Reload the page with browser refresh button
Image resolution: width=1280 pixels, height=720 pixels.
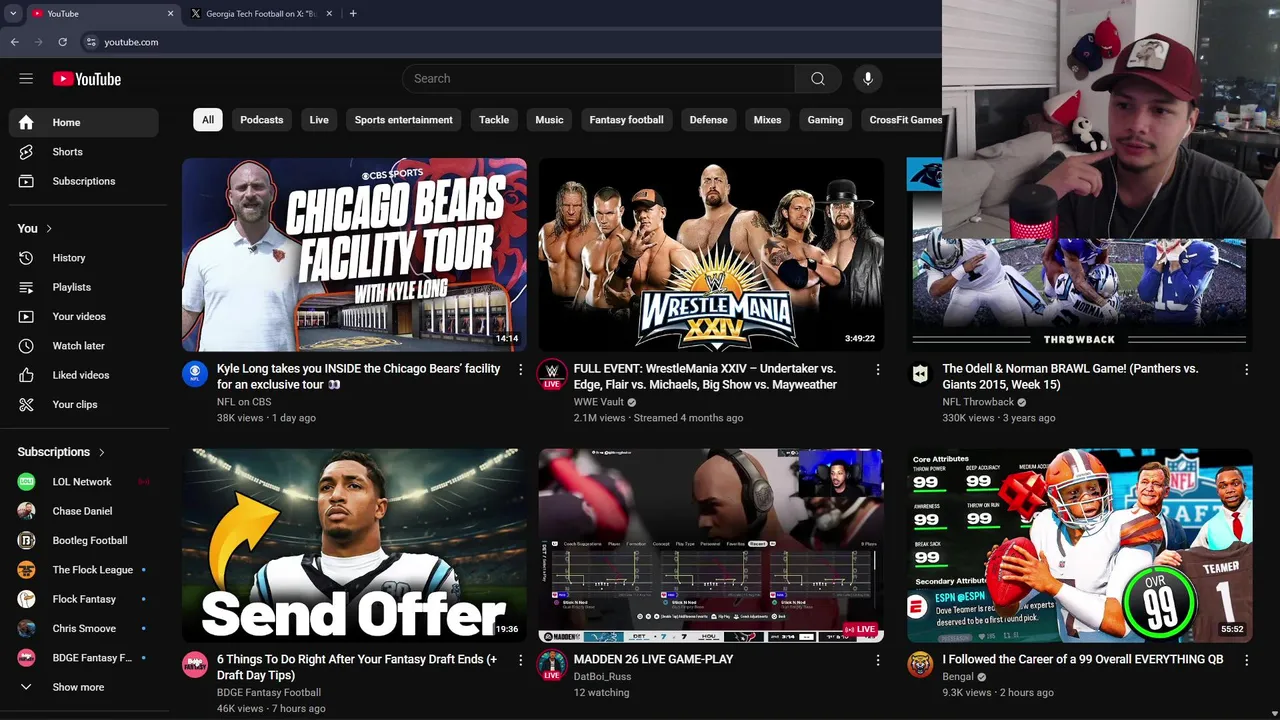tap(62, 42)
